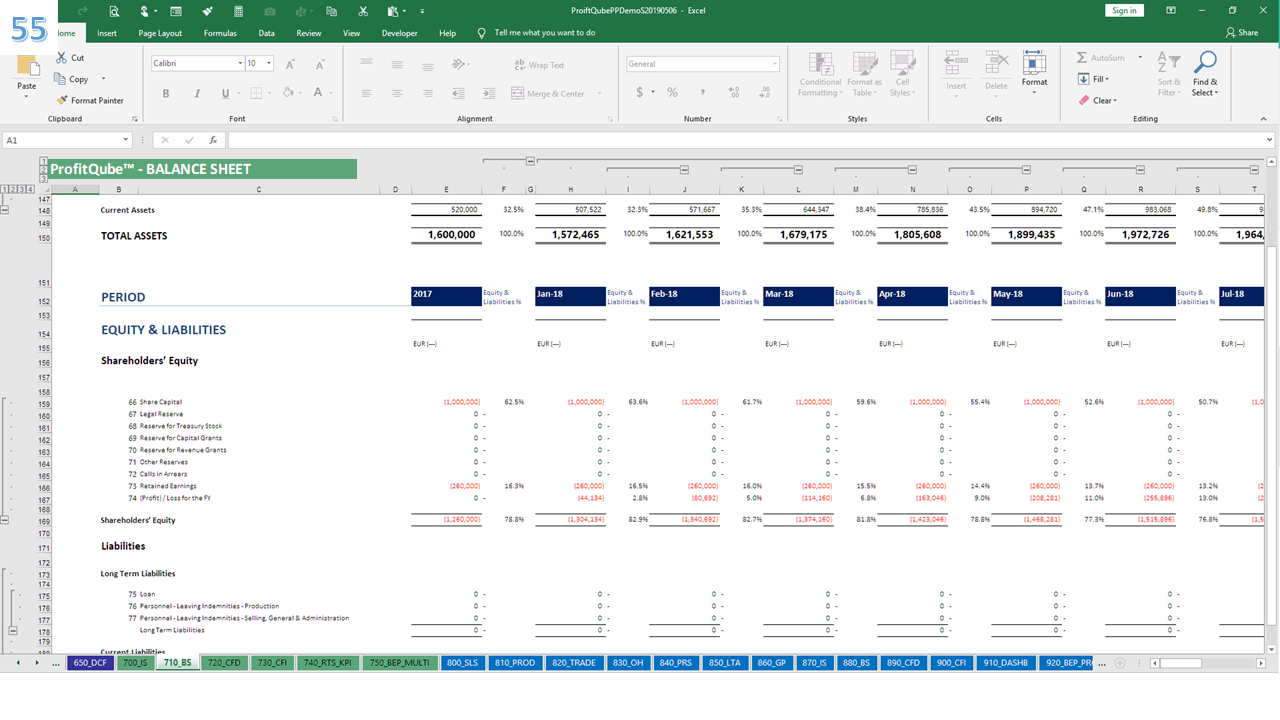Toggle Underline formatting
The image size is (1280, 720).
(x=225, y=93)
